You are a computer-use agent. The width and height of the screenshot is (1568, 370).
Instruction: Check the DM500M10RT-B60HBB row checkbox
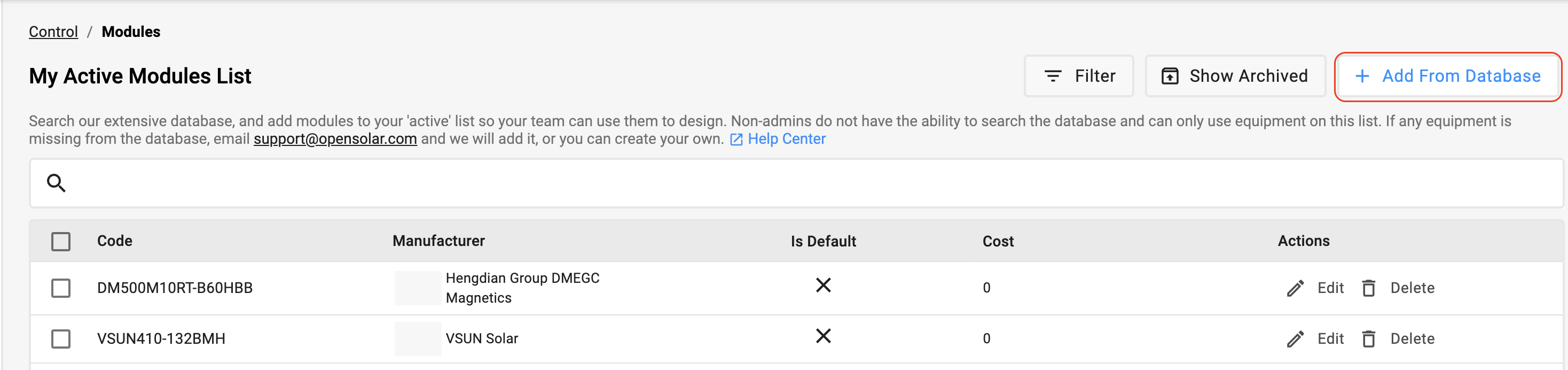[x=61, y=288]
